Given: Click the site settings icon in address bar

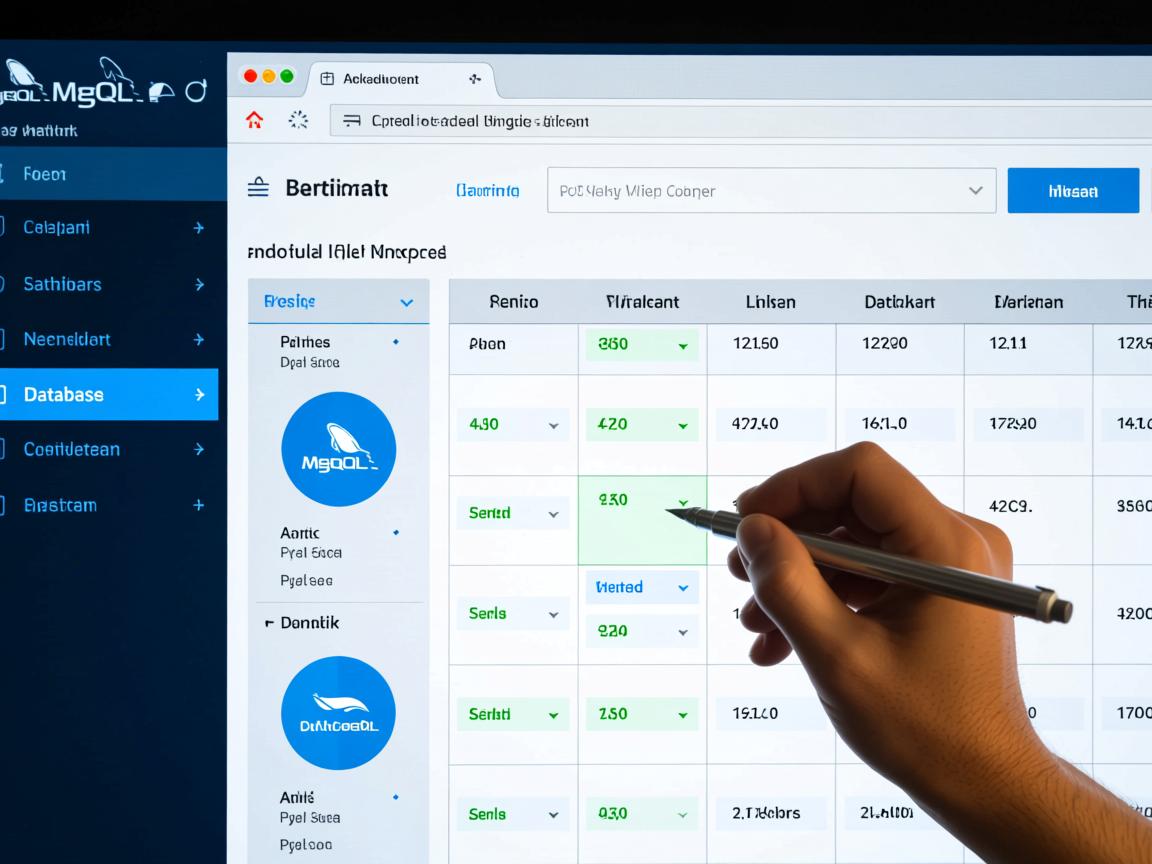Looking at the screenshot, I should [351, 121].
